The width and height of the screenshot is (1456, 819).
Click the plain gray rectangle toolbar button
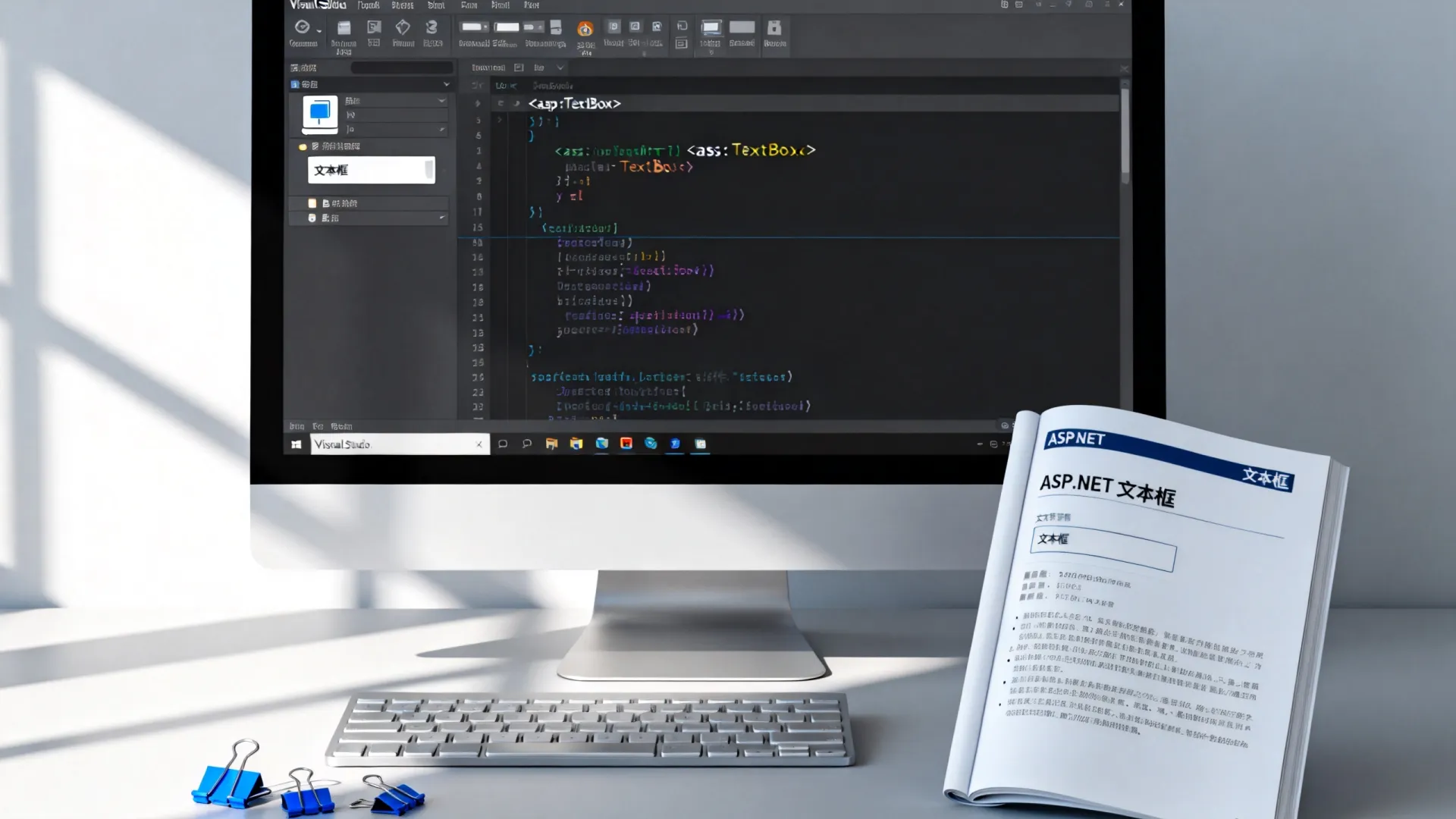[x=742, y=28]
